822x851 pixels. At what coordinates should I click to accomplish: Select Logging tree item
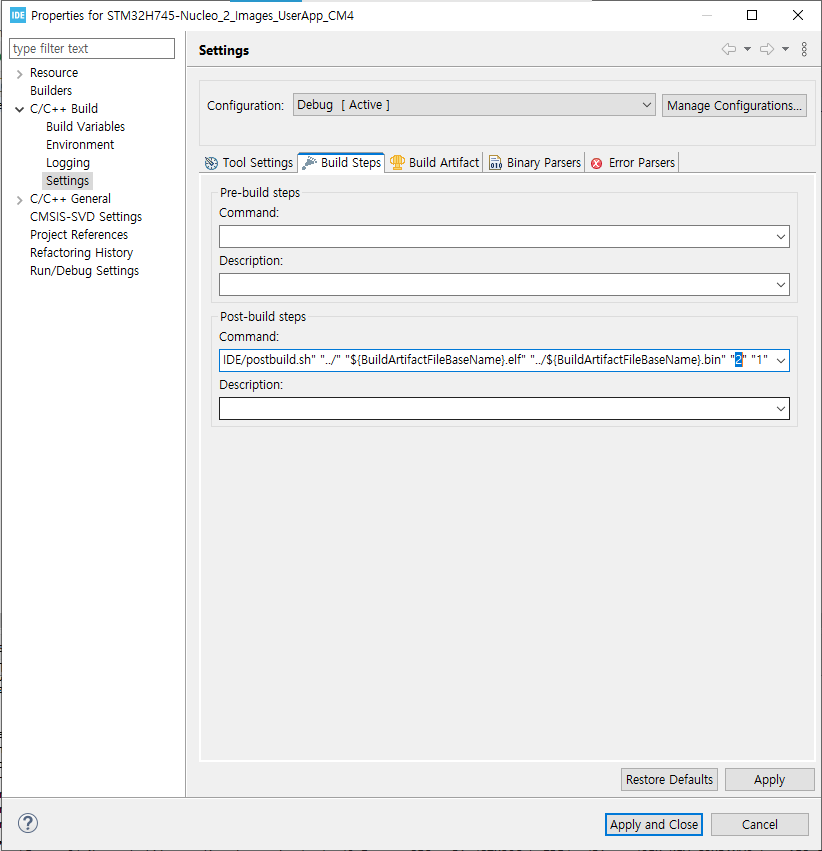pyautogui.click(x=68, y=163)
